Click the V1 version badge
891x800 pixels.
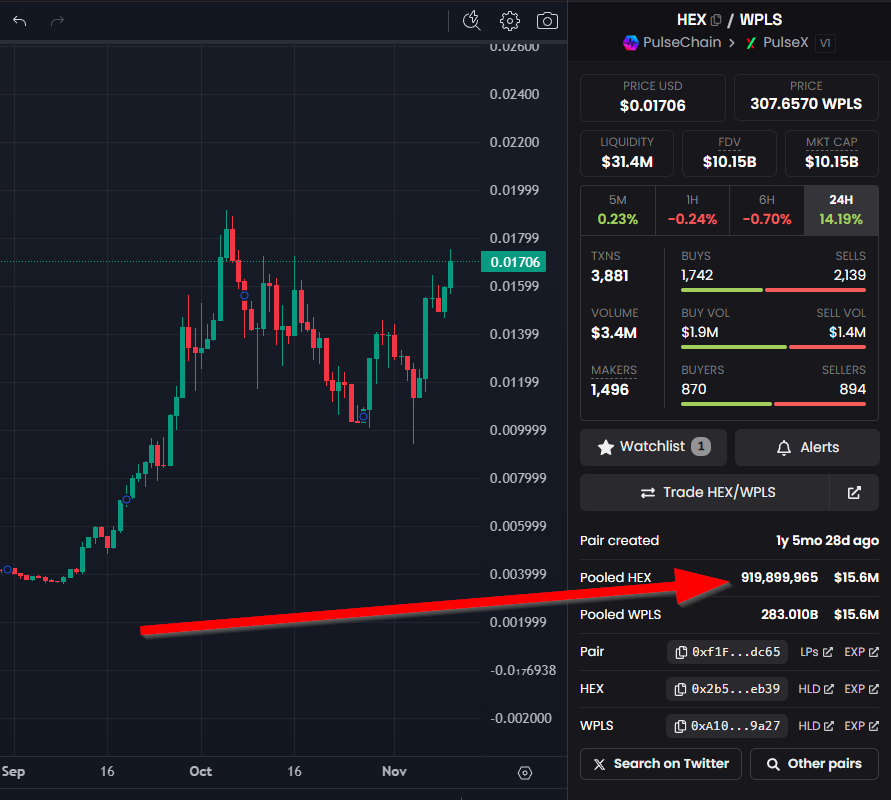point(825,43)
